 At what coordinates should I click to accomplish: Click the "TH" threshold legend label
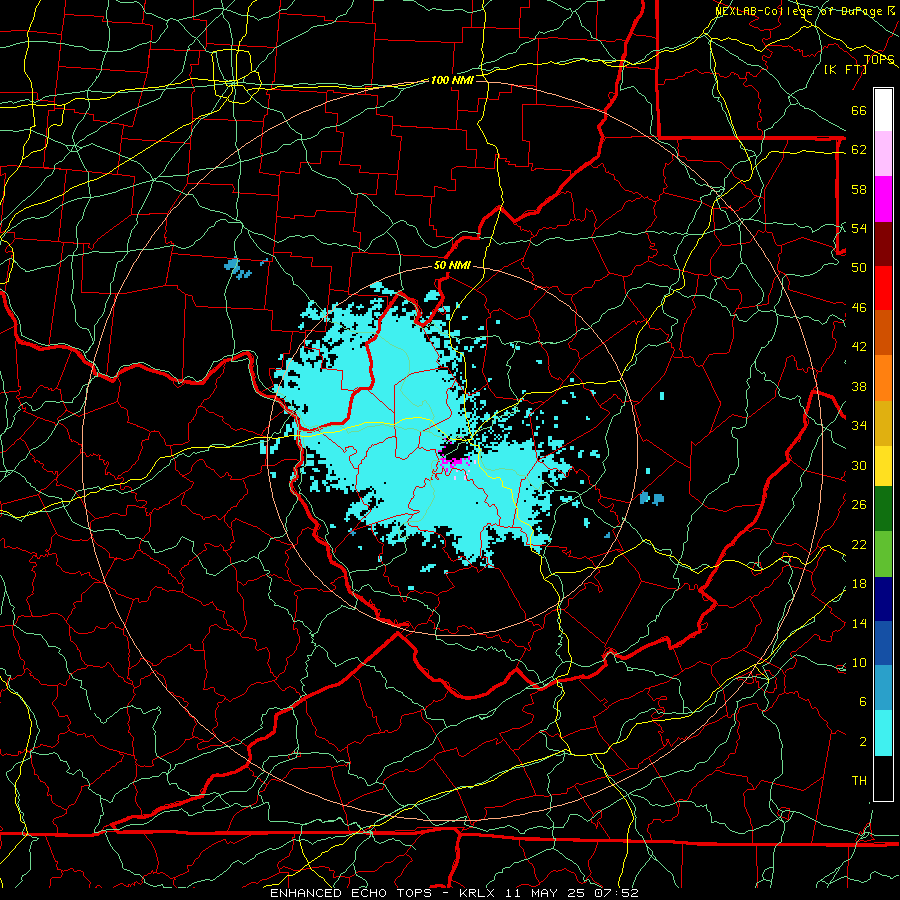point(859,780)
